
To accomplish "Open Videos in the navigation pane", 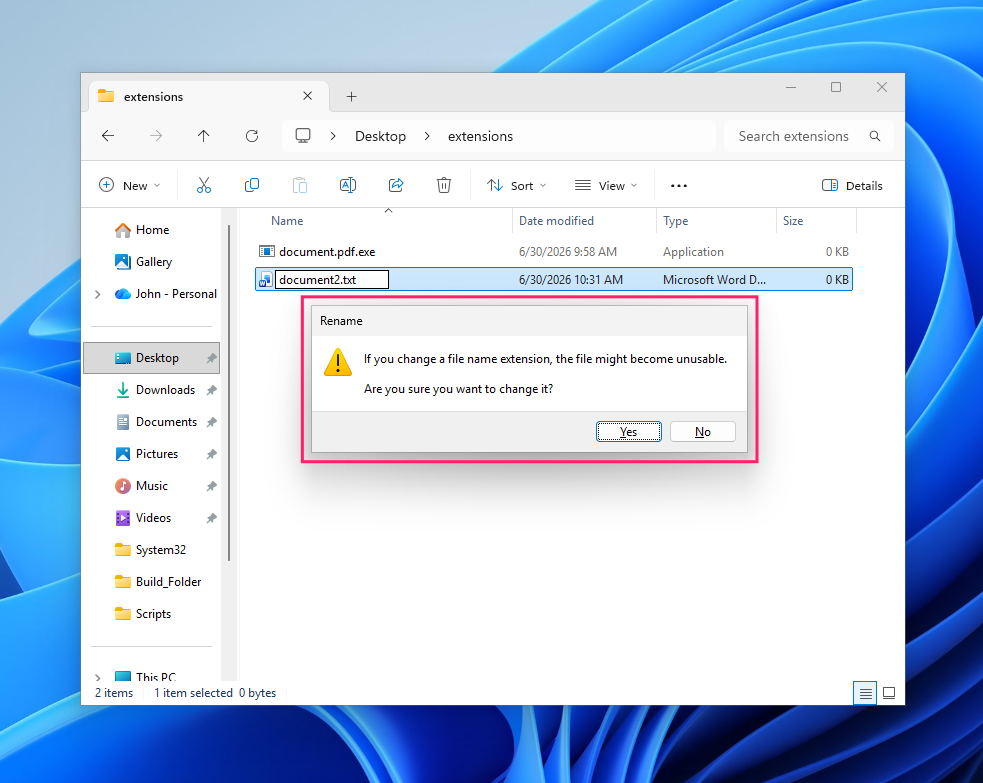I will [152, 518].
